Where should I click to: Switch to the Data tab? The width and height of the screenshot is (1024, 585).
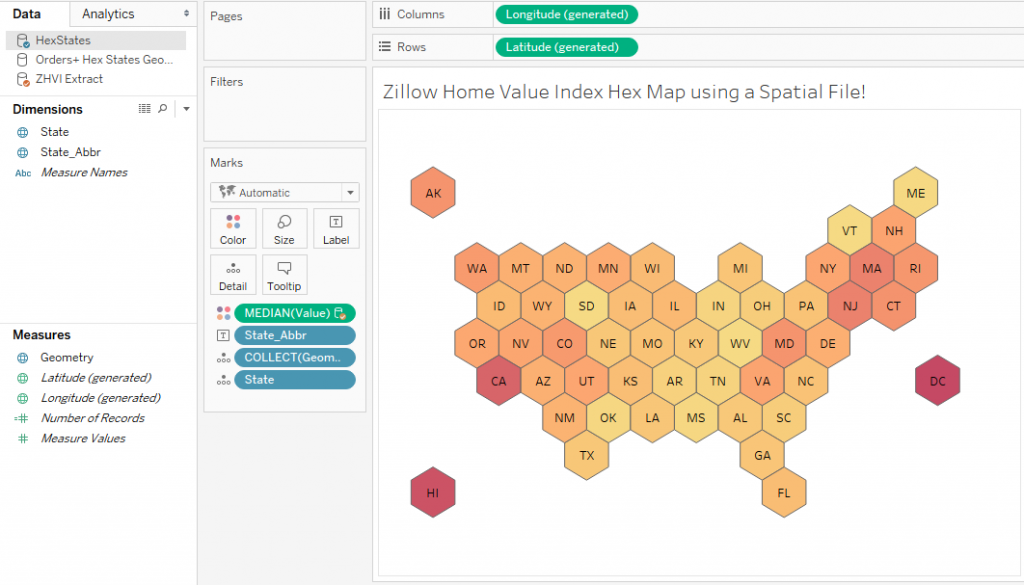25,13
